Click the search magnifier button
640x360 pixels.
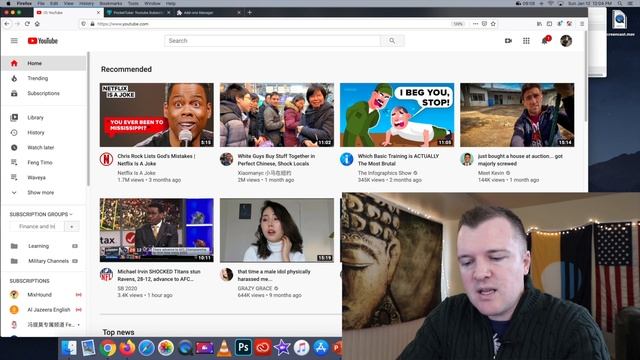pos(392,41)
